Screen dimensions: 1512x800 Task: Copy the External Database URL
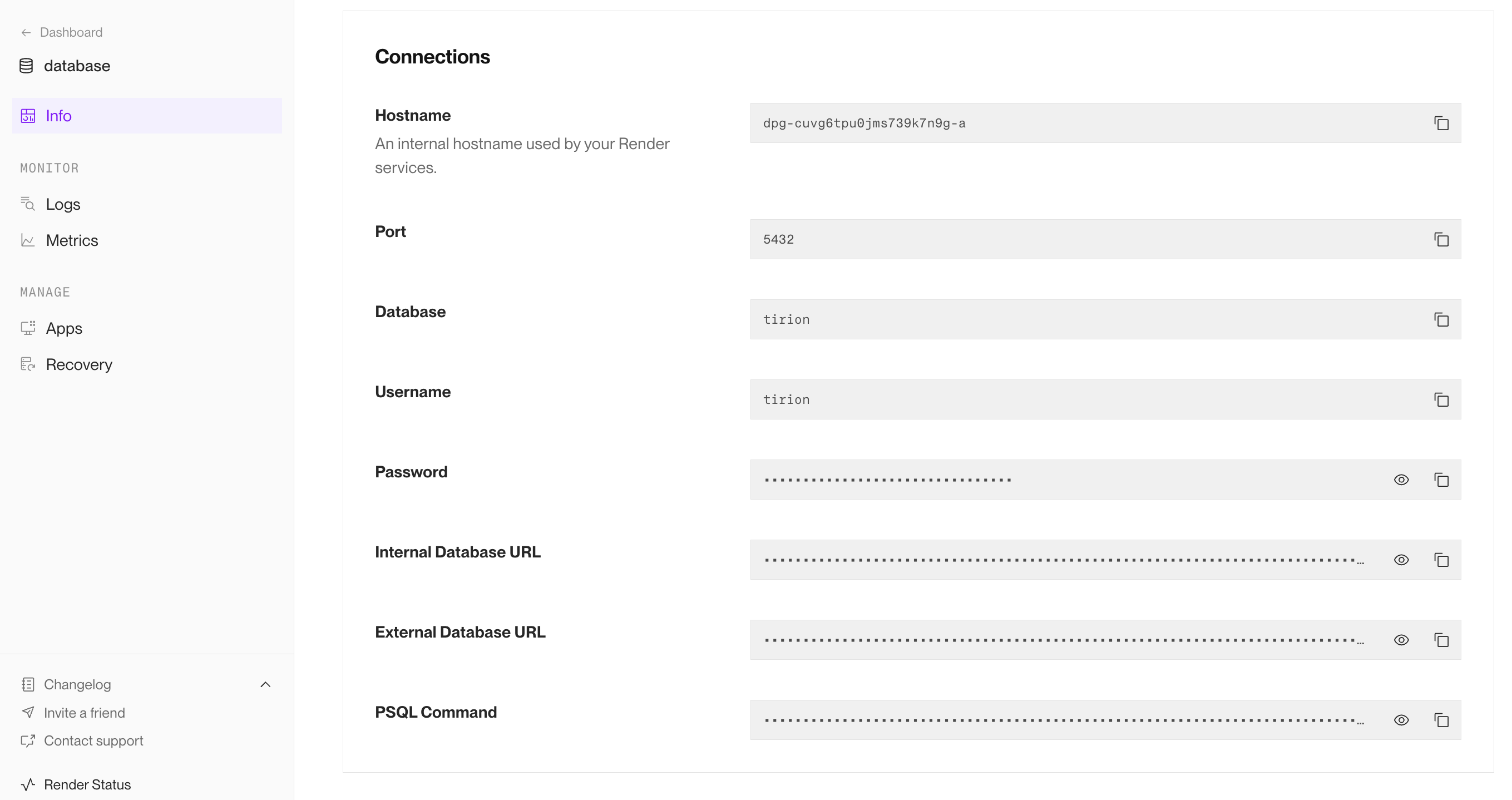(x=1441, y=640)
